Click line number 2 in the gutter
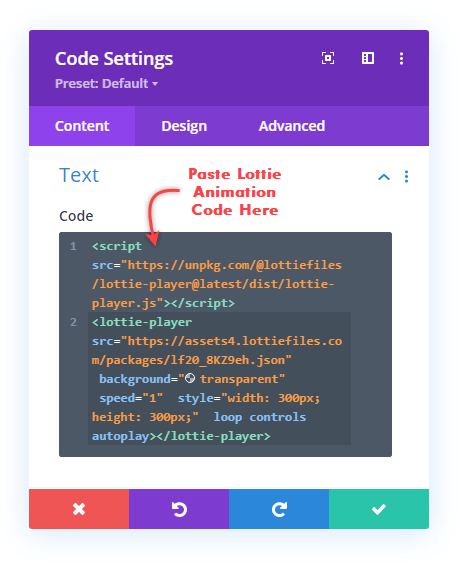 [73, 322]
